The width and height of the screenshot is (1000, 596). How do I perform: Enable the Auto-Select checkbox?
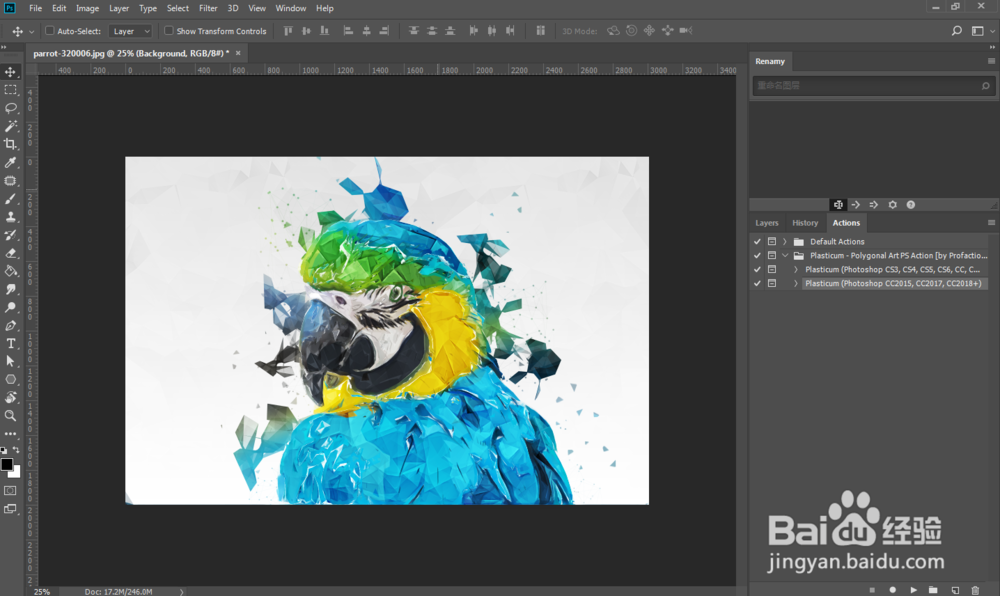point(50,31)
